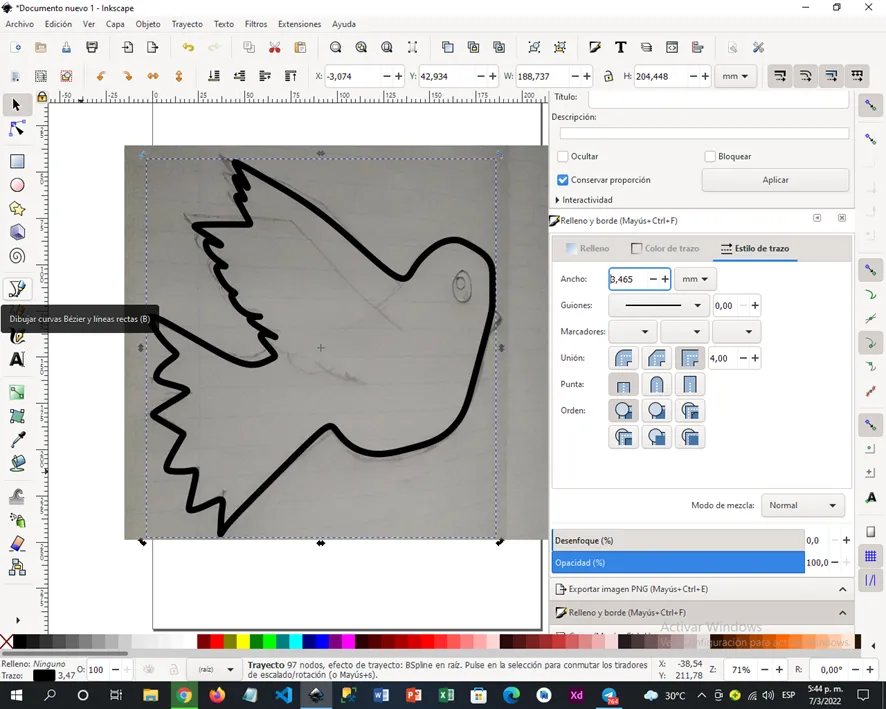Open the Modo de mezcla dropdown
Viewport: 886px width, 709px height.
click(803, 506)
